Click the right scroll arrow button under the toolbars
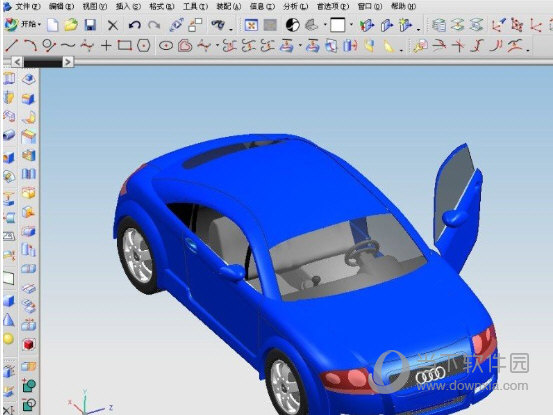 coord(68,62)
